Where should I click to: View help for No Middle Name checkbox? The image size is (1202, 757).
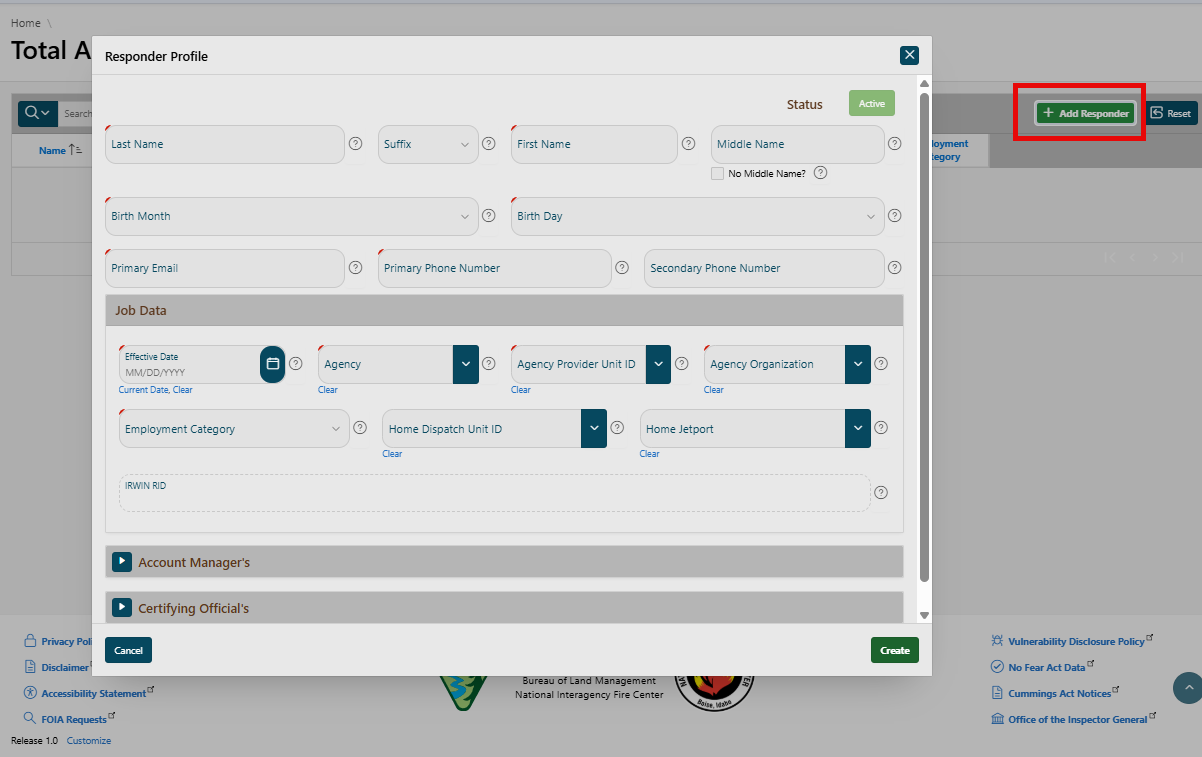(820, 173)
